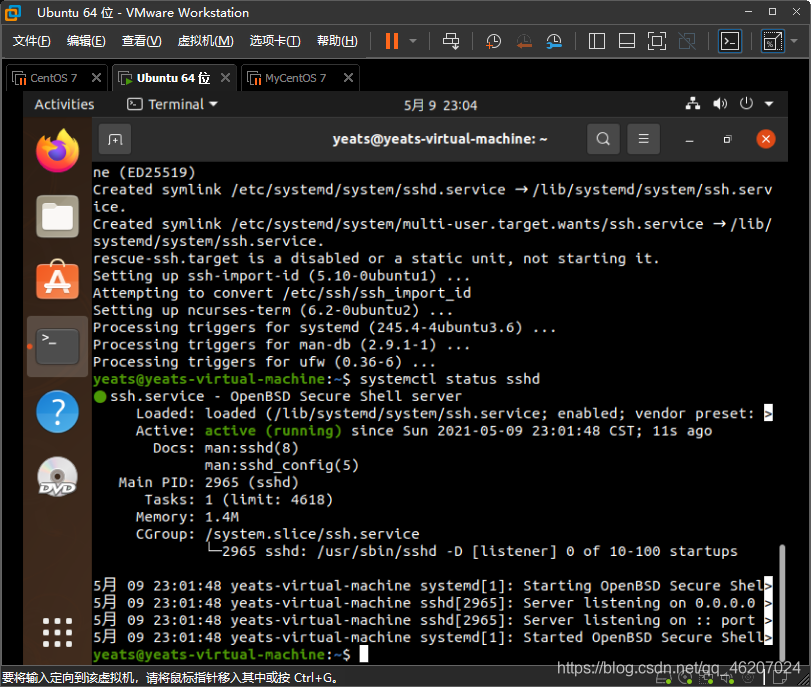Click the power icon in top bar
Image resolution: width=811 pixels, height=687 pixels.
click(746, 103)
